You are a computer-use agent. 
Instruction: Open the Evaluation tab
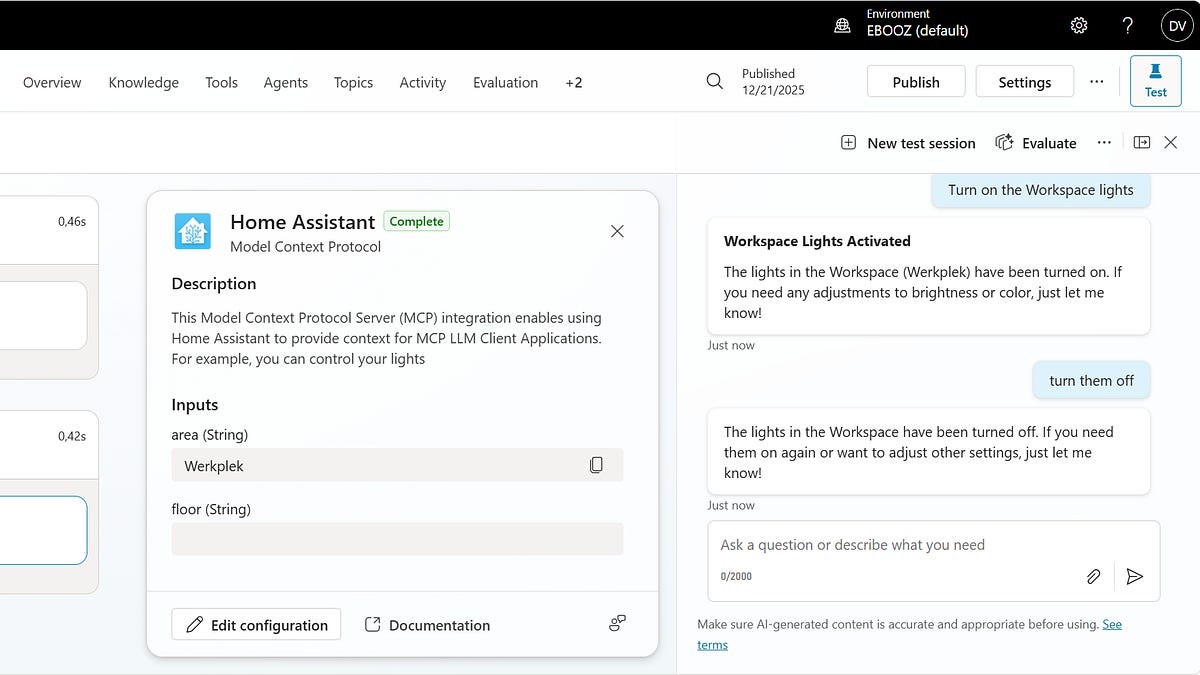[505, 82]
